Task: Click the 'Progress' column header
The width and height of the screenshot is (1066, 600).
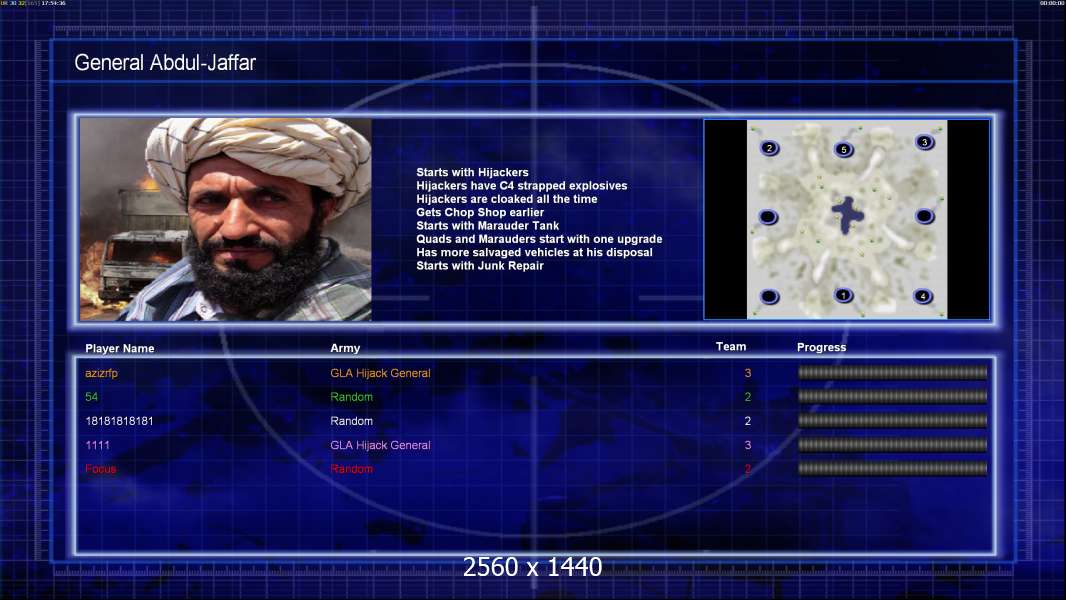Action: [x=821, y=347]
